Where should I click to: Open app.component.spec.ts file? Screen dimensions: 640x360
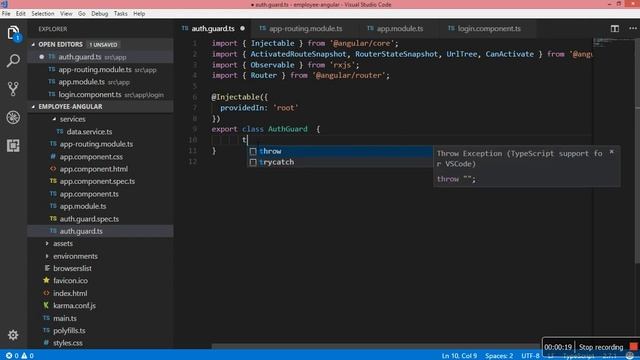[100, 181]
